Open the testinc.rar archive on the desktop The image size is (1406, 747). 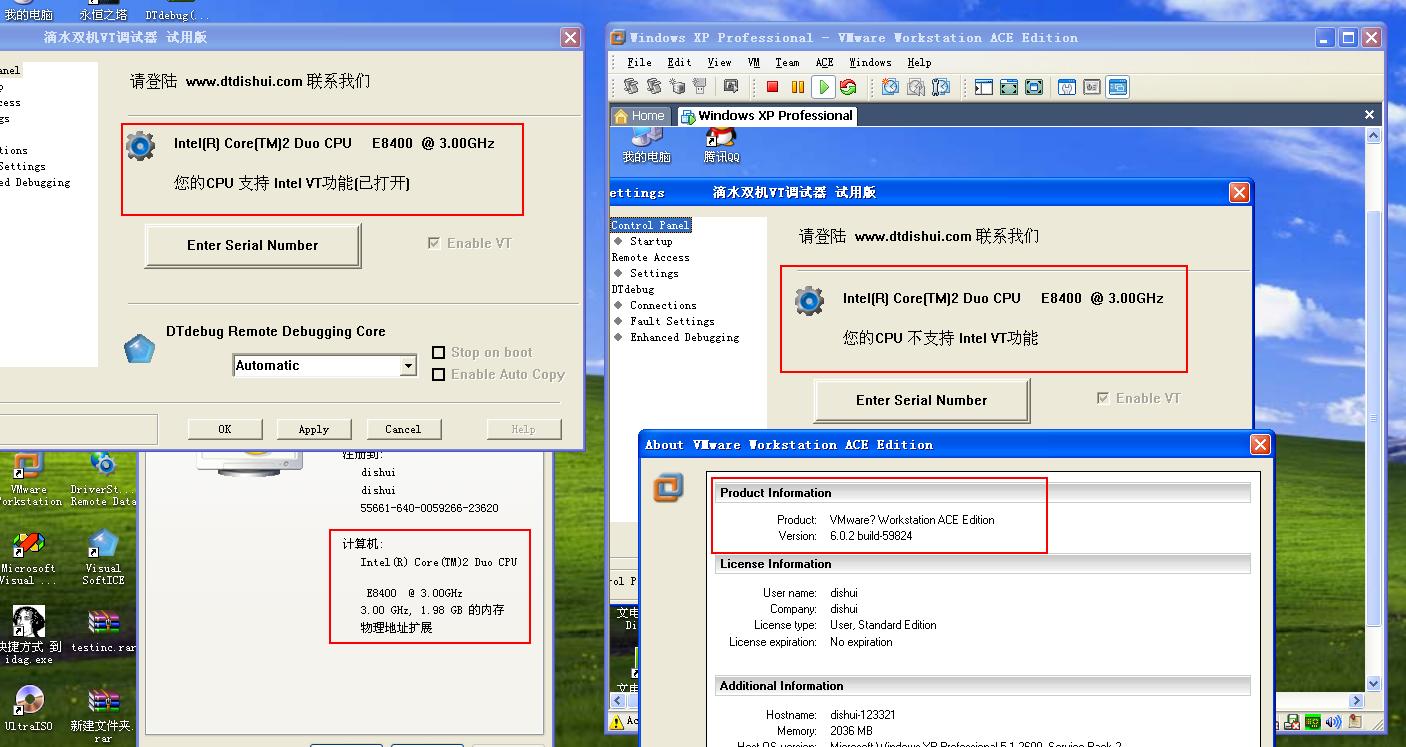click(103, 630)
